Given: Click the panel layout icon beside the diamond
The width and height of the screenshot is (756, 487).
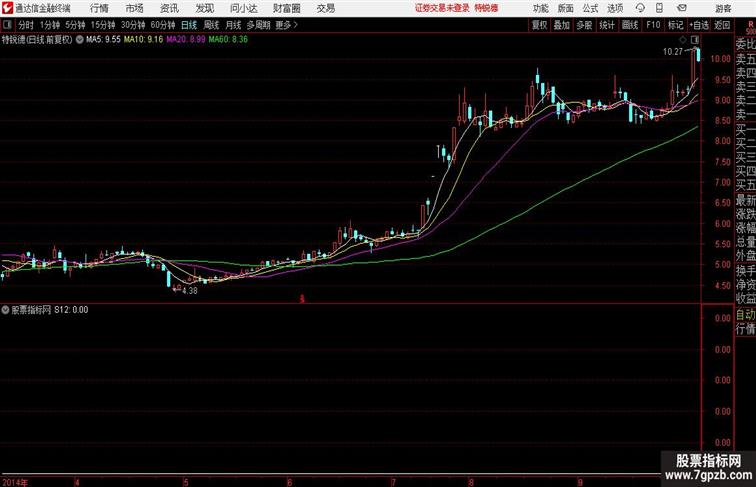Looking at the screenshot, I should [x=695, y=40].
